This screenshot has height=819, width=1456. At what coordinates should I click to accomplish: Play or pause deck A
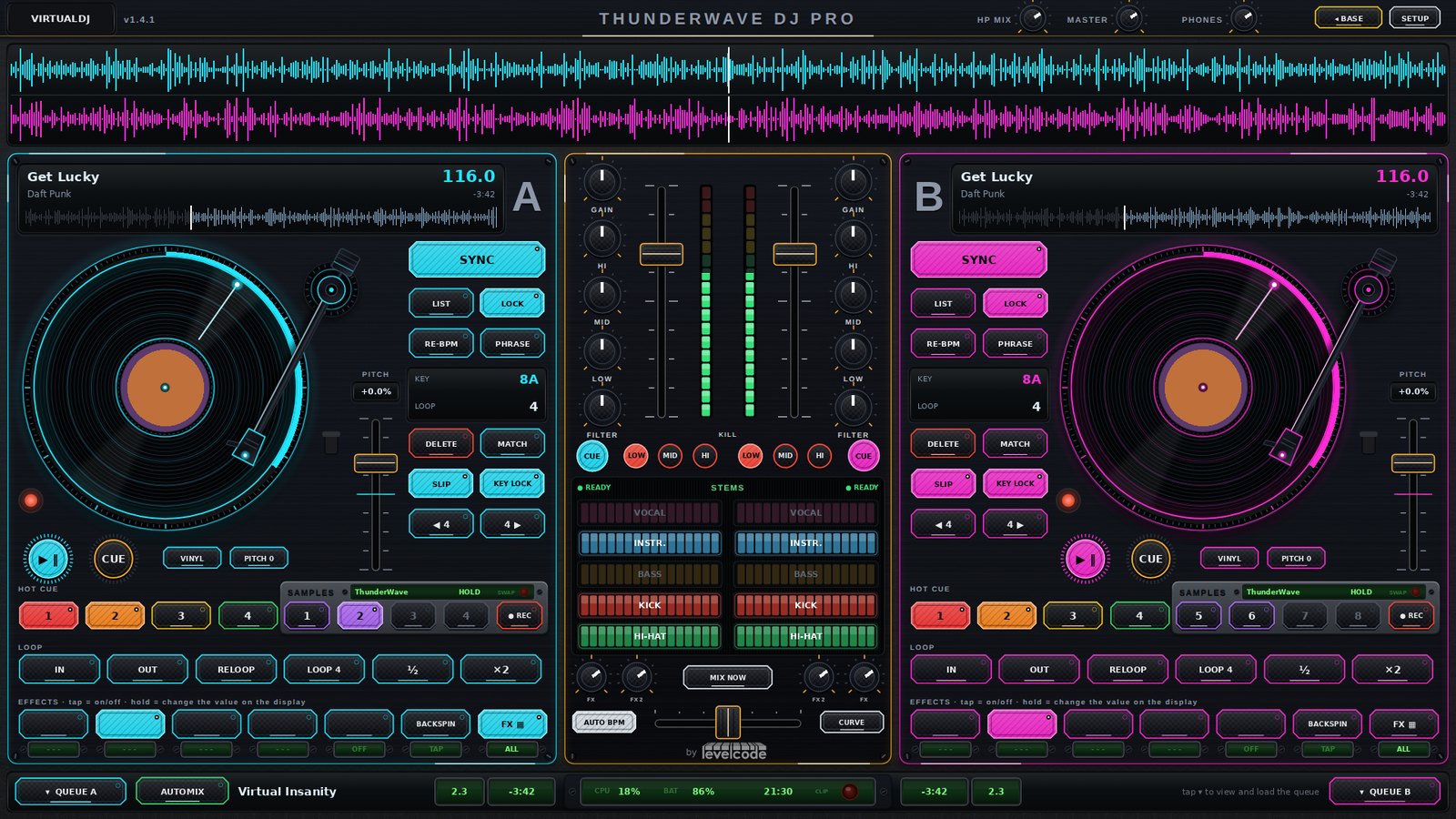coord(48,559)
